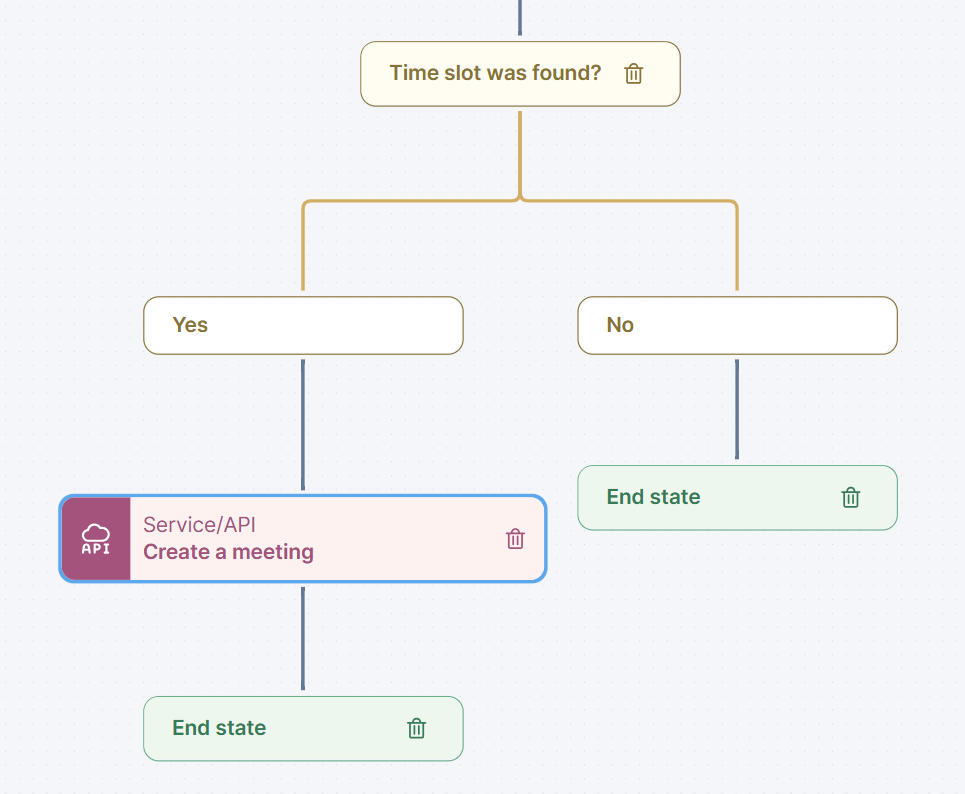The image size is (965, 794).
Task: Click the Service/API label text
Action: (x=199, y=525)
